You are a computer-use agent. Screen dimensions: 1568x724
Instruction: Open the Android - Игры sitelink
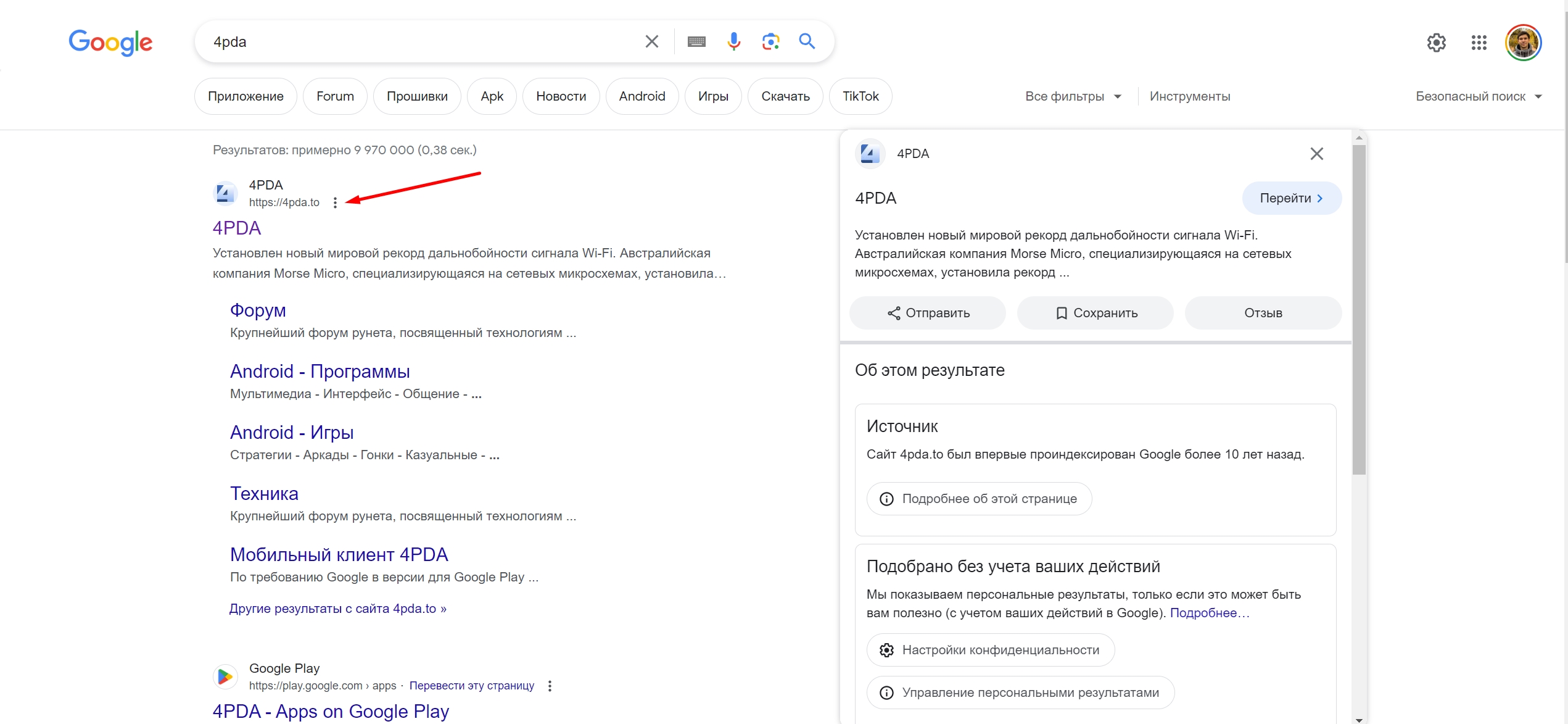pos(292,433)
